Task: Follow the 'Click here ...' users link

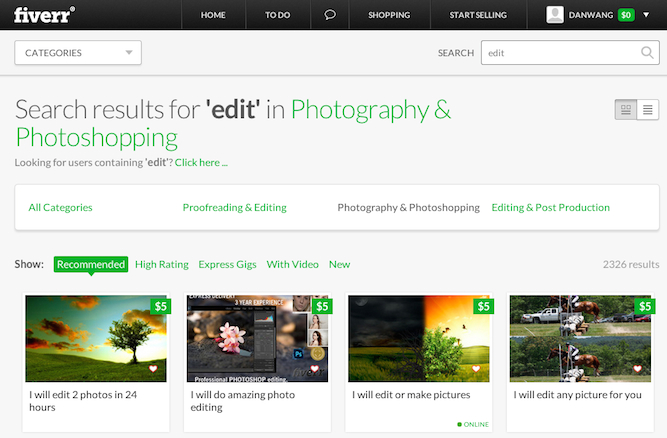Action: [x=201, y=162]
